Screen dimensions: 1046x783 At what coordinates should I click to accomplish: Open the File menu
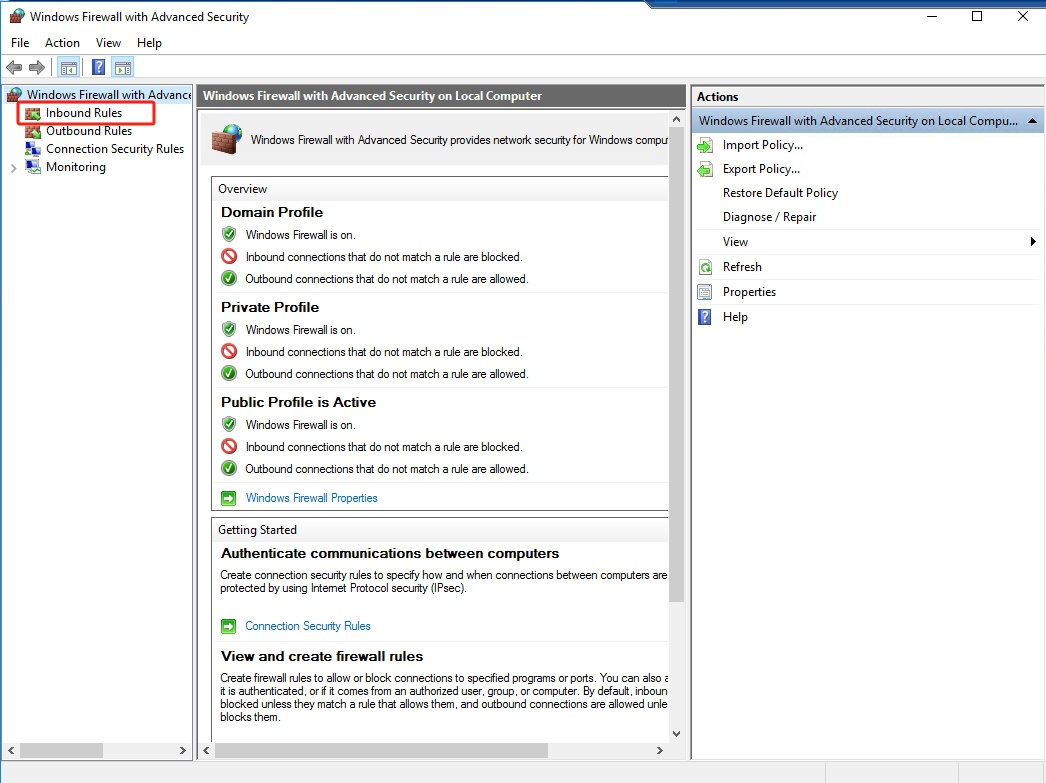20,43
